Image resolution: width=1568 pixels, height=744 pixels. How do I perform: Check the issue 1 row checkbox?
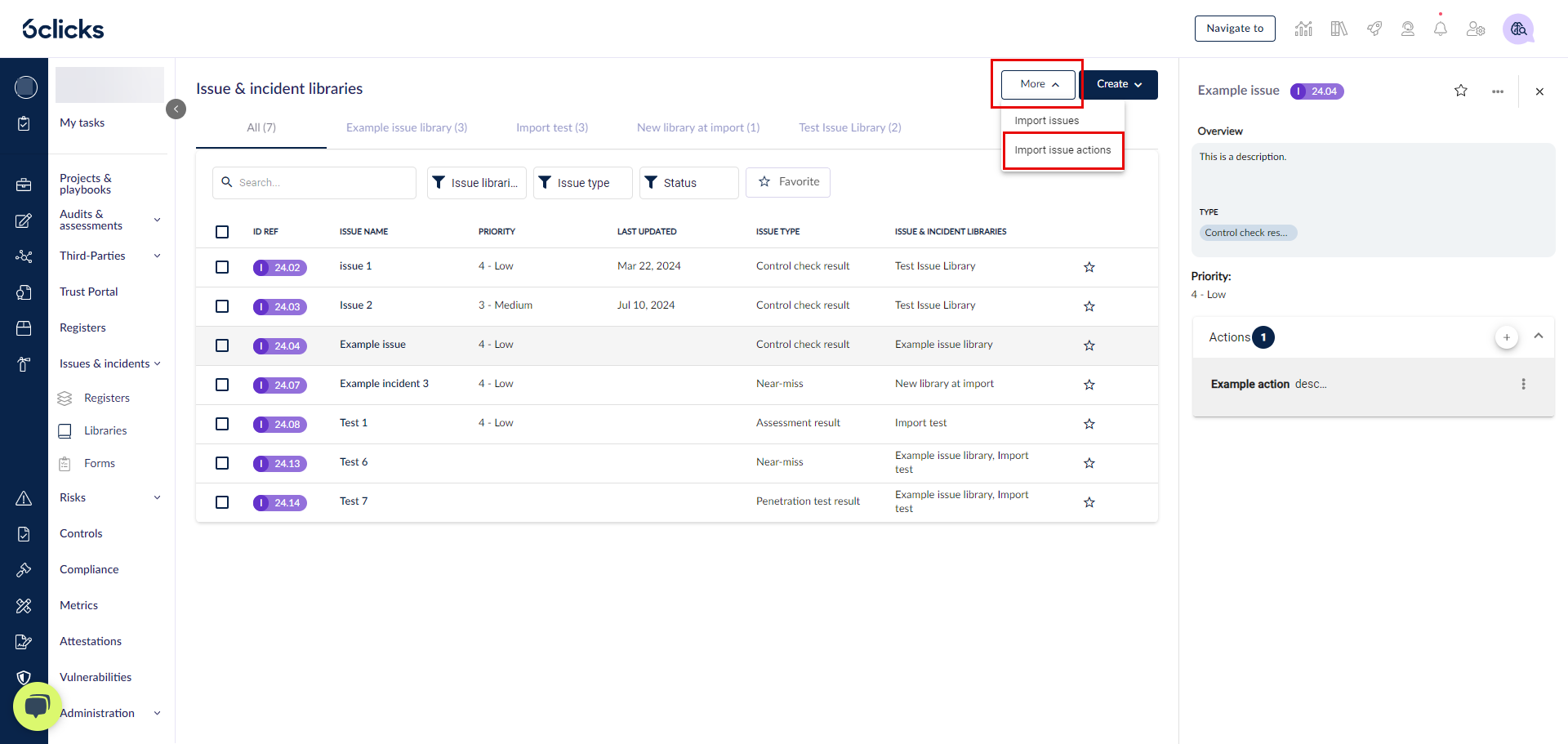click(222, 267)
